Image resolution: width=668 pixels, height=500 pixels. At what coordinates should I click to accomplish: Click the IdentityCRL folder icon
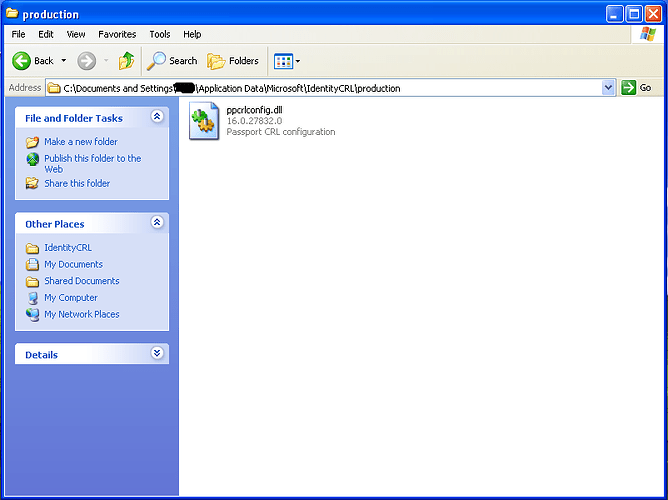pyautogui.click(x=32, y=248)
